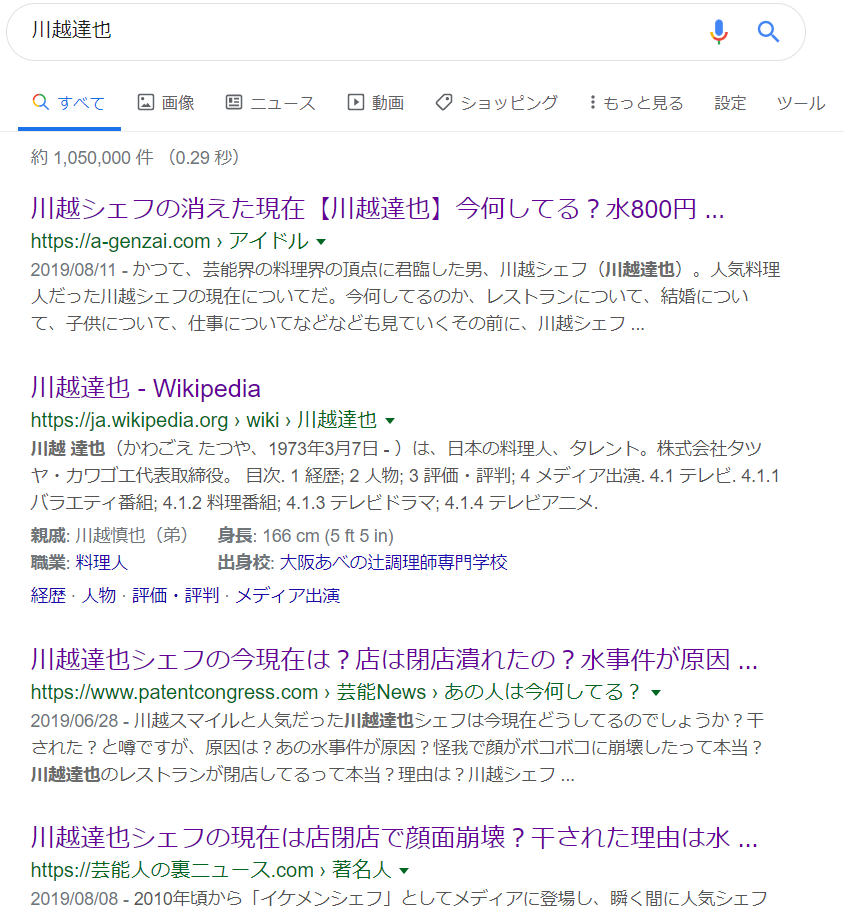Switch to the 画像 tab

tap(166, 103)
